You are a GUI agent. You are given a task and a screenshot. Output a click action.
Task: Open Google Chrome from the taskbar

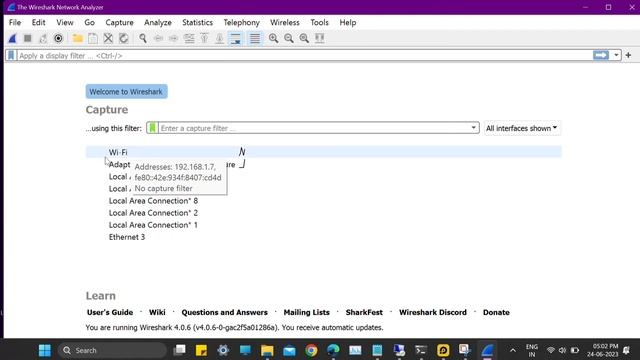click(x=311, y=350)
